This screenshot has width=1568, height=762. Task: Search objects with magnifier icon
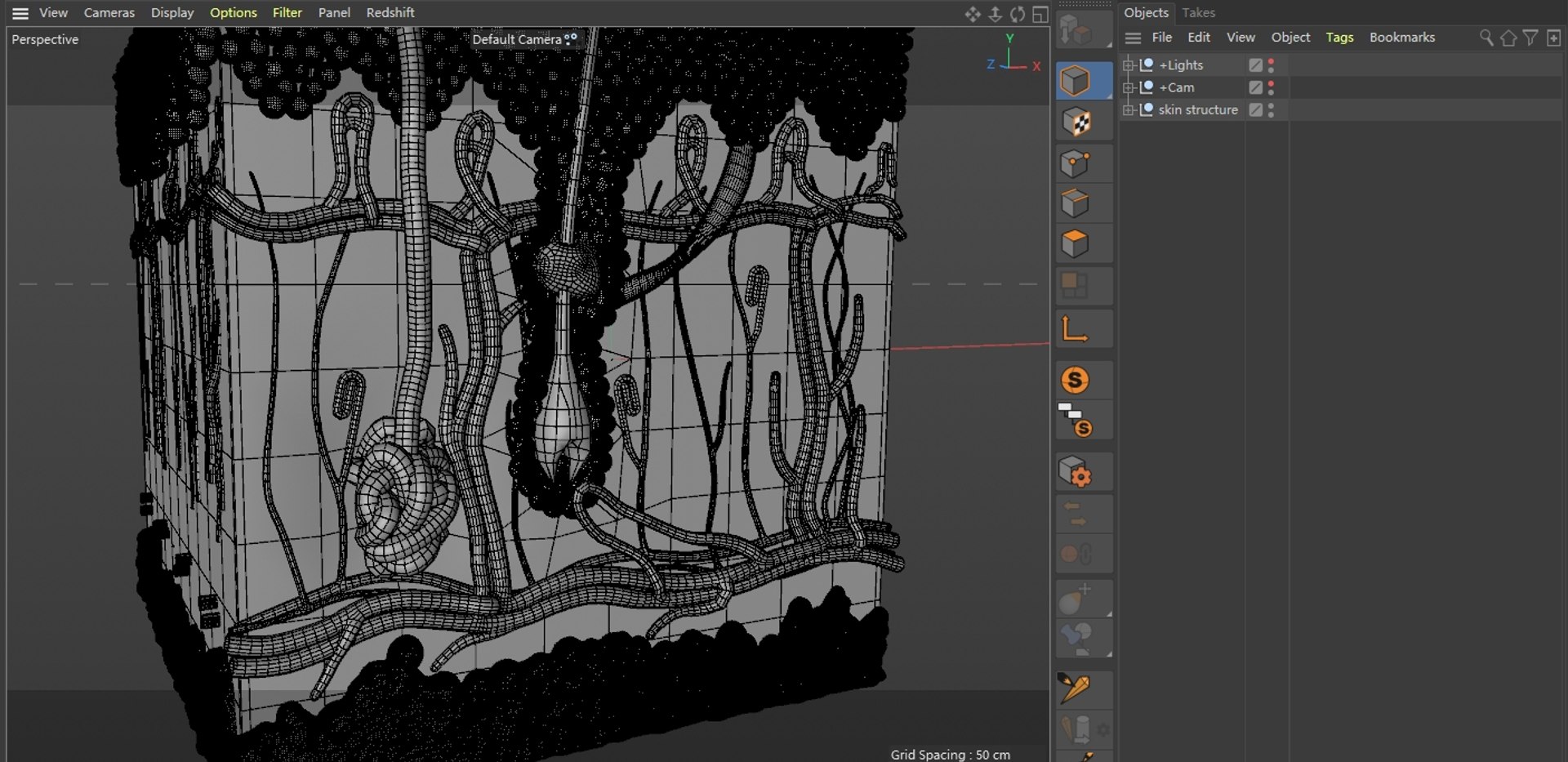1486,38
